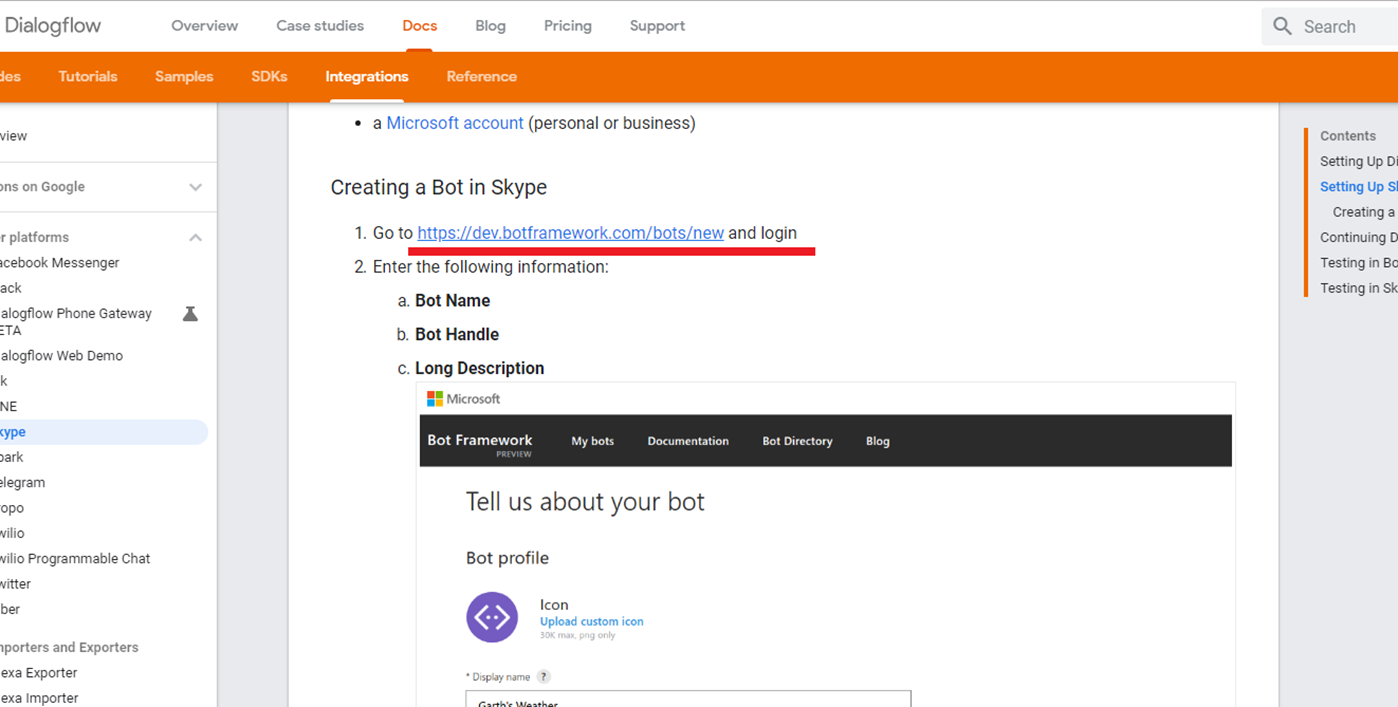The height and width of the screenshot is (707, 1398).
Task: Open the Reference tab
Action: [x=481, y=77]
